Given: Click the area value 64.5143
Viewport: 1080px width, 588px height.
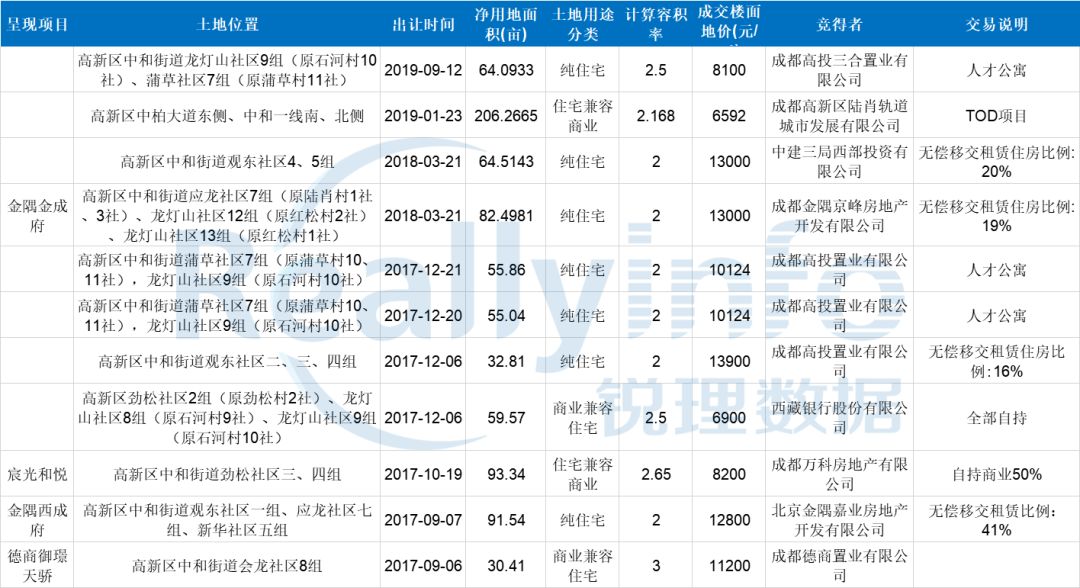Looking at the screenshot, I should 506,162.
